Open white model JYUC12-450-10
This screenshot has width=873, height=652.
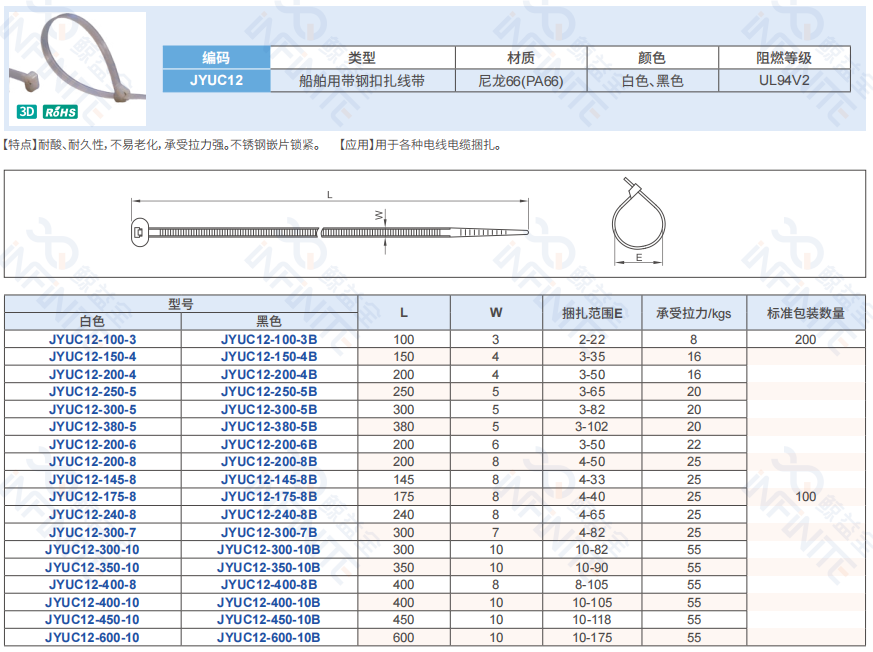(x=92, y=620)
